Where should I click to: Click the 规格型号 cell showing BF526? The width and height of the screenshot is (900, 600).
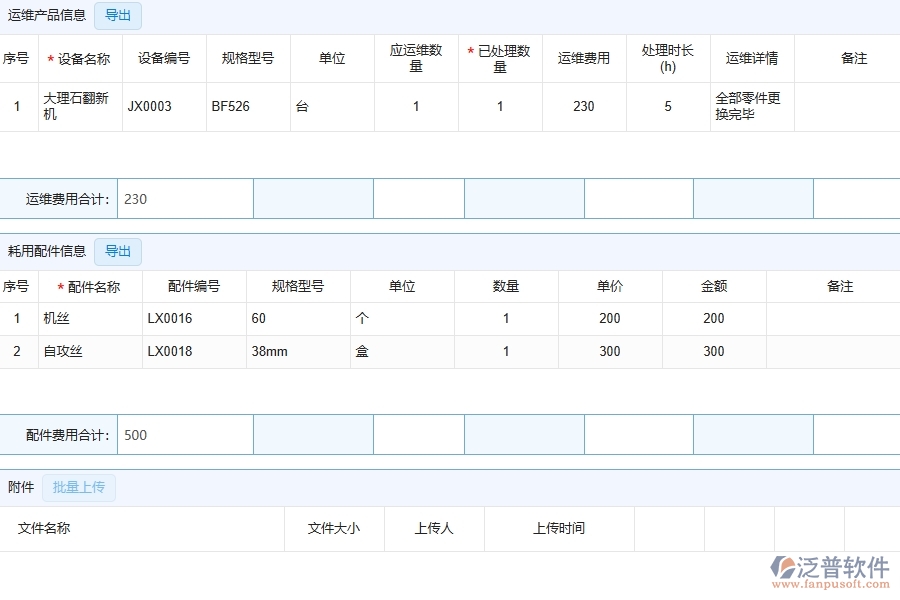(x=225, y=106)
